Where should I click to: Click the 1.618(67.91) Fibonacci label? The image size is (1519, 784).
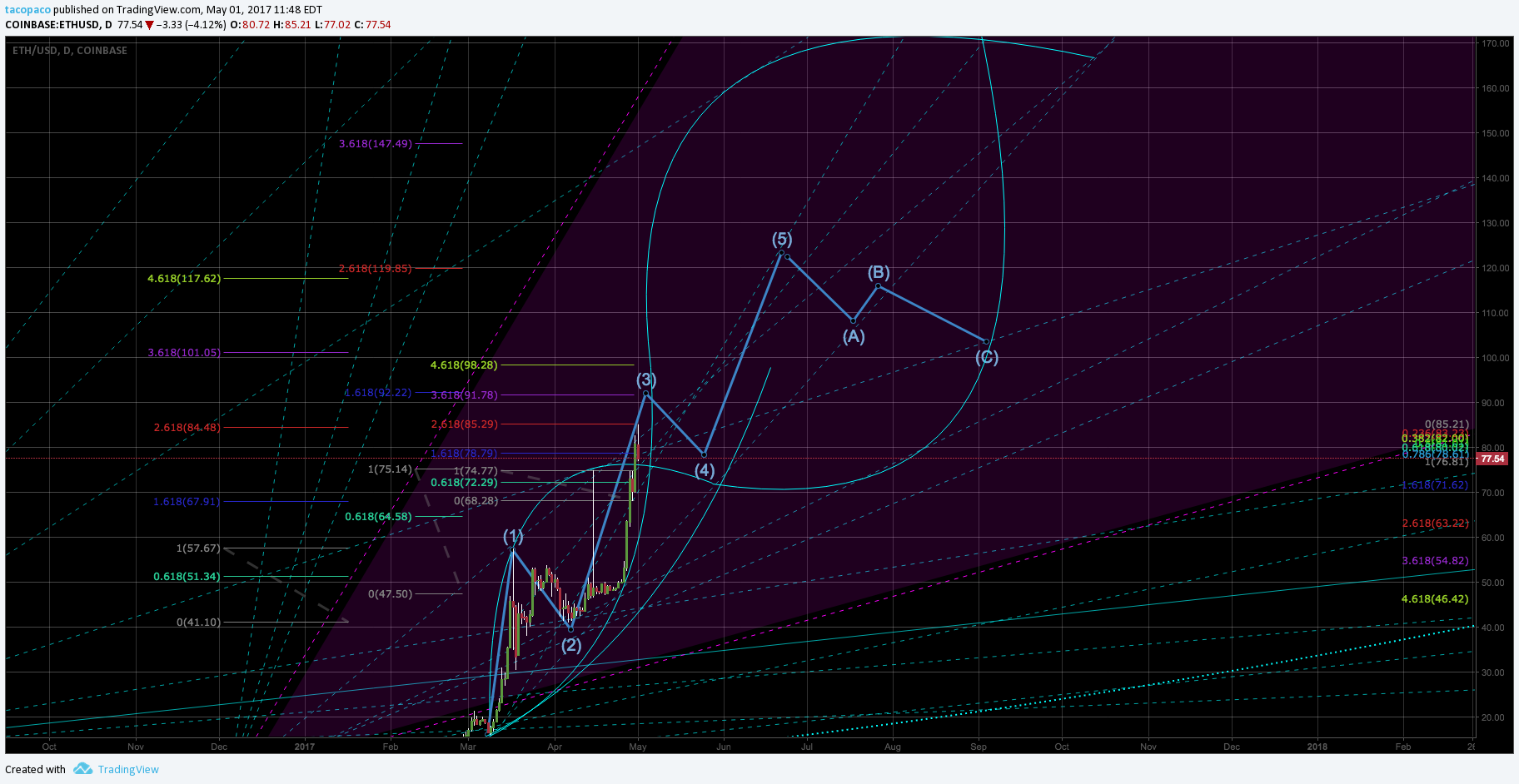[x=187, y=502]
